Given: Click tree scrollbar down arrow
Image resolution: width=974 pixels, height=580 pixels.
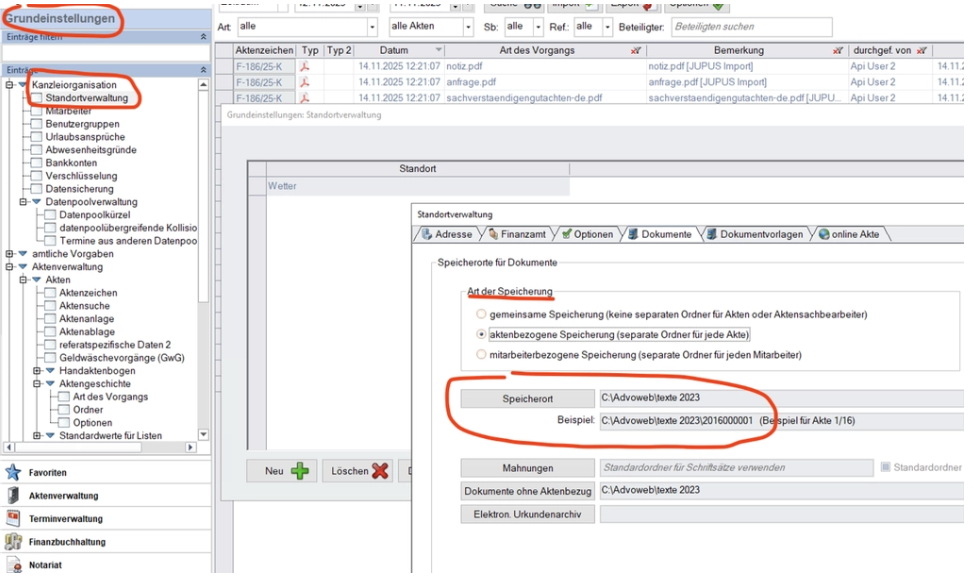Looking at the screenshot, I should coord(203,435).
